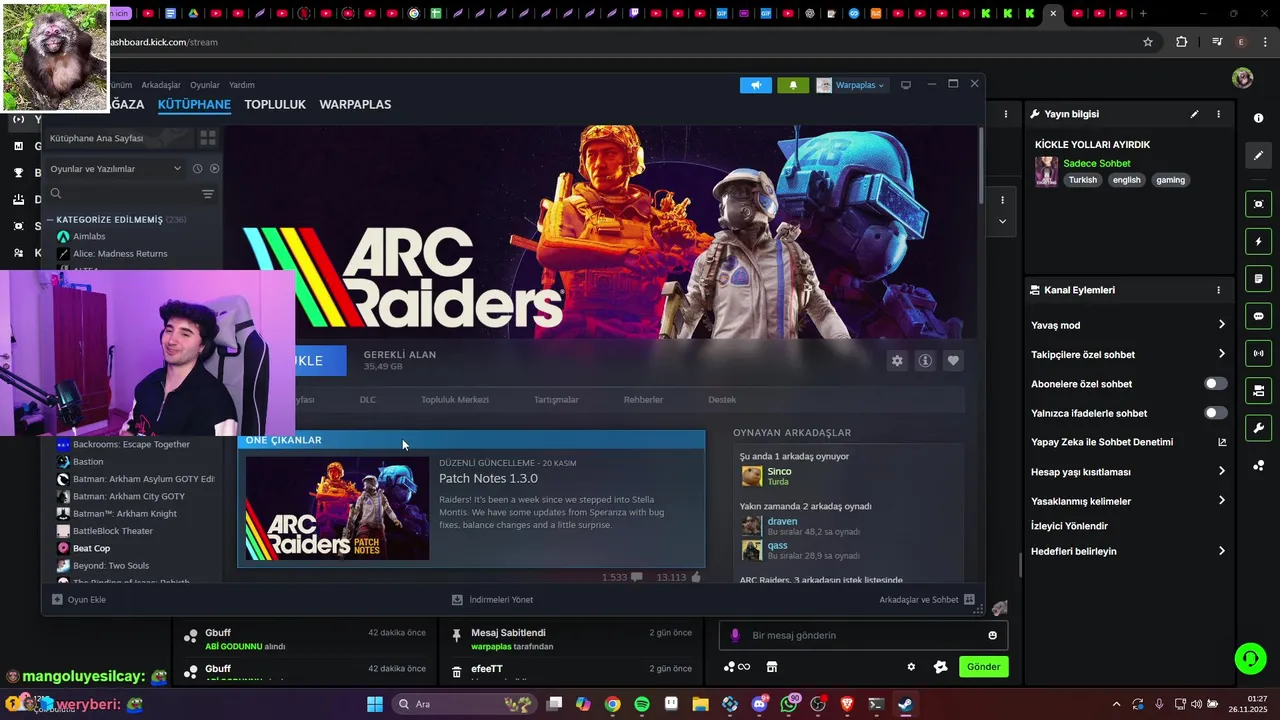
Task: Toggle Abonelere özel sohbet switch
Action: click(1215, 384)
